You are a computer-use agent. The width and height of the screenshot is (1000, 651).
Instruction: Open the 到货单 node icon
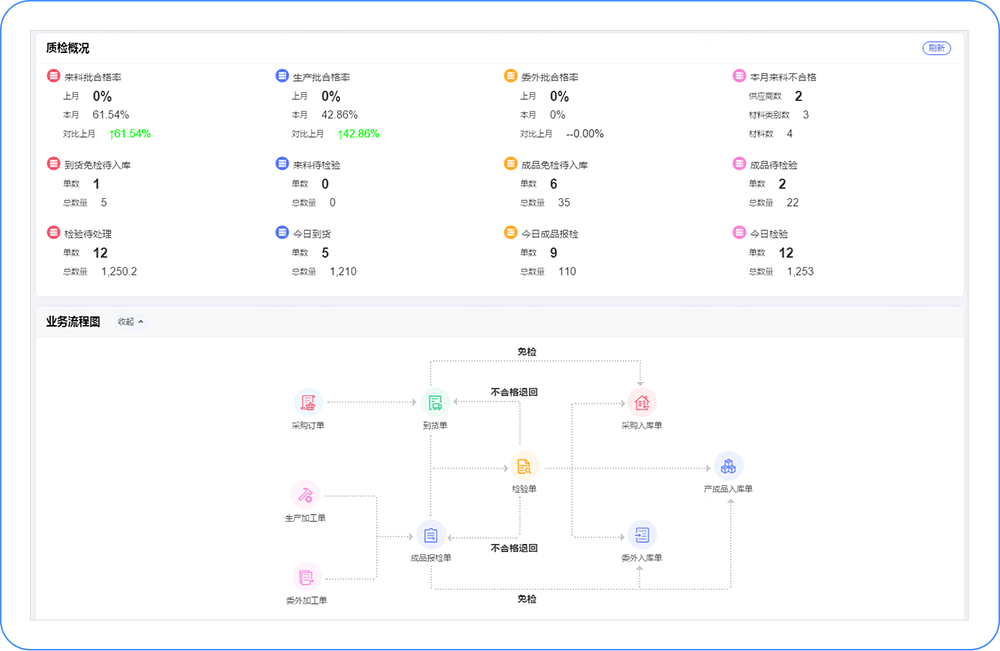coord(435,402)
